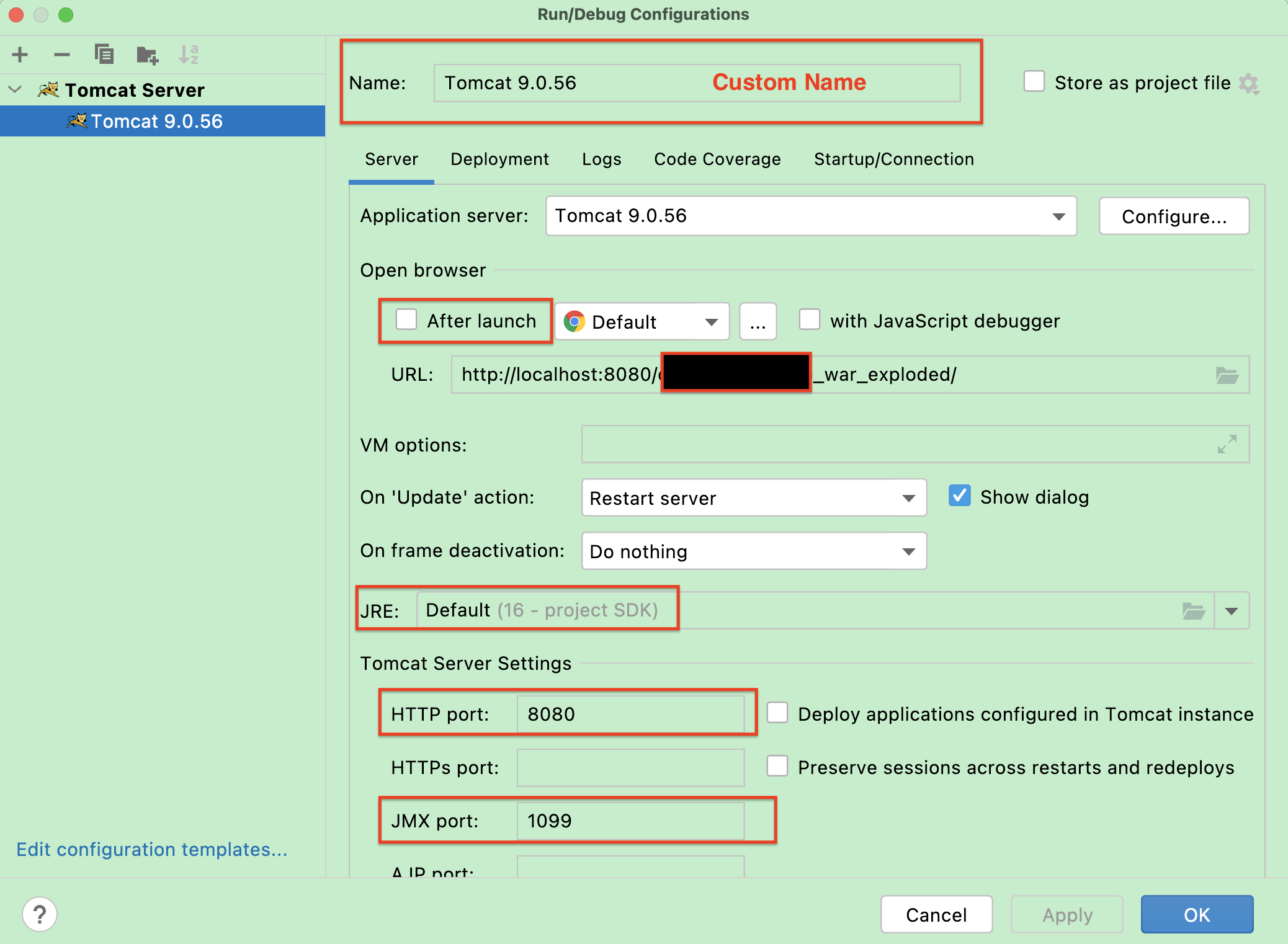Click the JMX port field showing 1099
Viewport: 1288px width, 944px height.
(630, 821)
